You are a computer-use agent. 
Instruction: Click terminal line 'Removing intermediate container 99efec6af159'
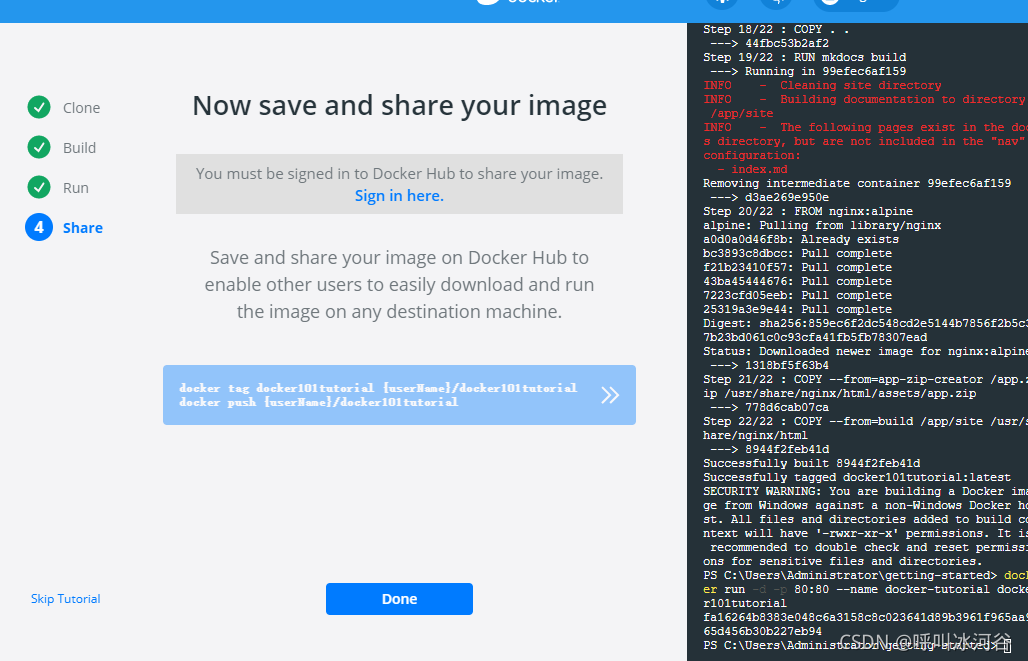857,183
